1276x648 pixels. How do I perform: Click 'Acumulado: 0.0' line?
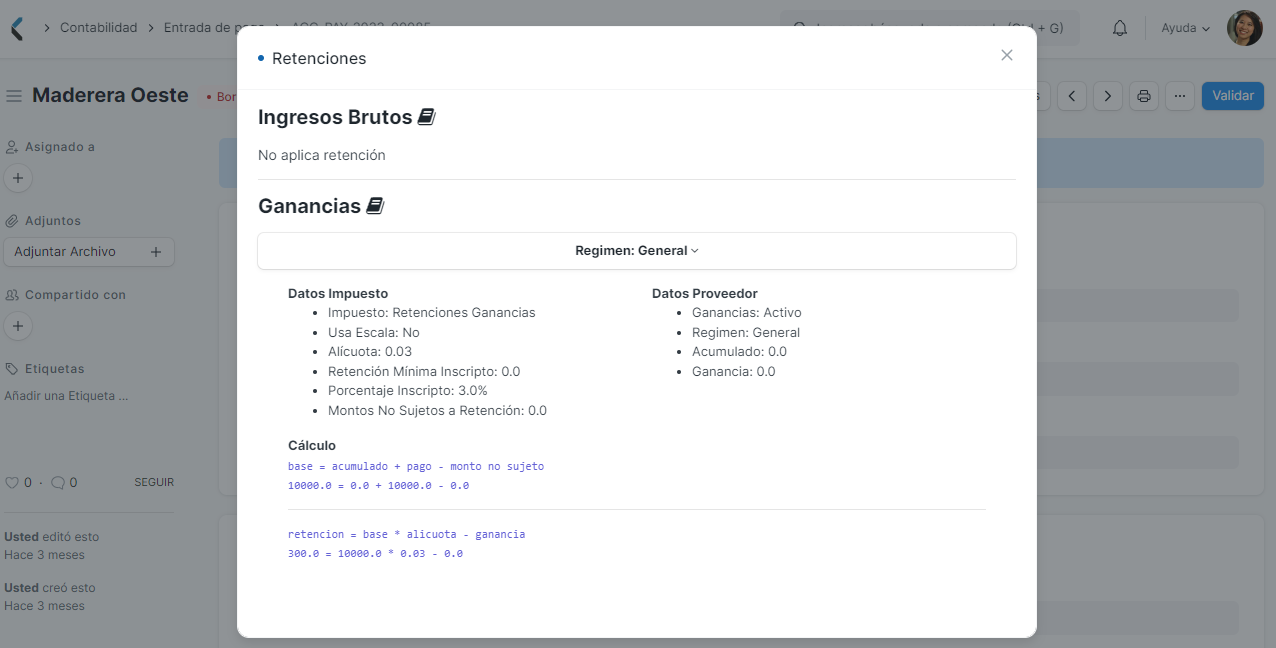pos(740,352)
